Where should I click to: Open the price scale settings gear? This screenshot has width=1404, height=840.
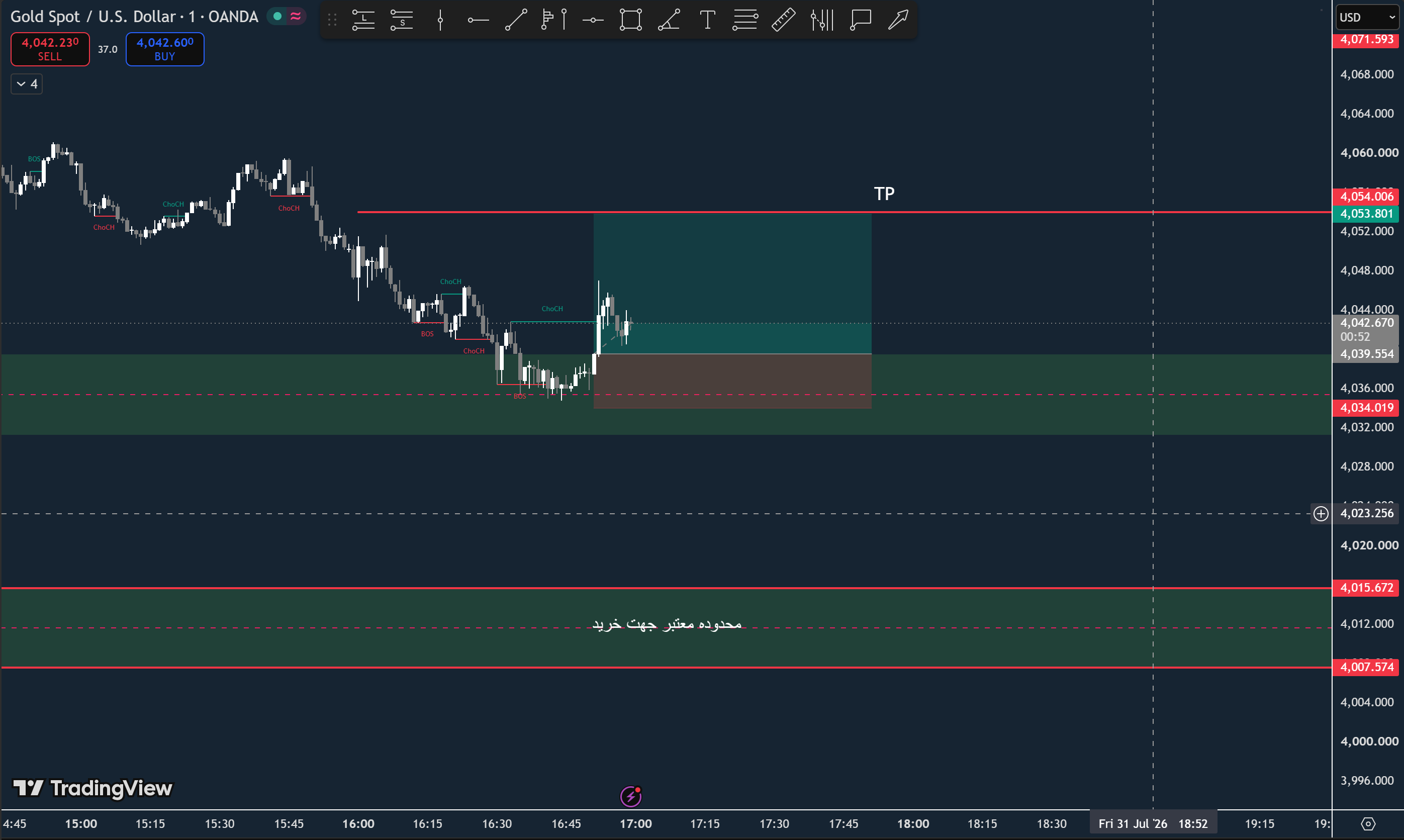click(1368, 823)
